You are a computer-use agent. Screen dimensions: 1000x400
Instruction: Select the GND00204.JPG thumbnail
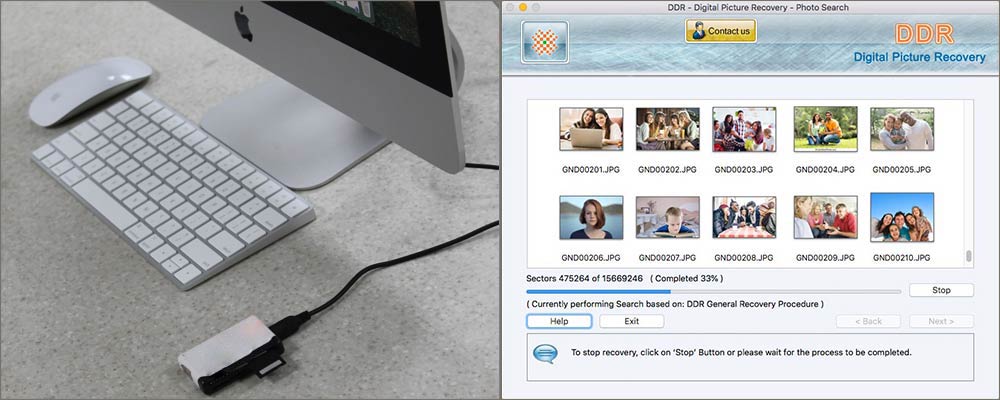click(x=825, y=129)
